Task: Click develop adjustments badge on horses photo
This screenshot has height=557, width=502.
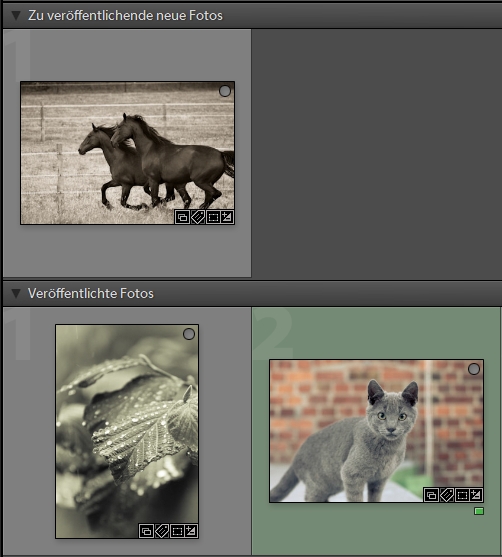Action: pos(227,217)
